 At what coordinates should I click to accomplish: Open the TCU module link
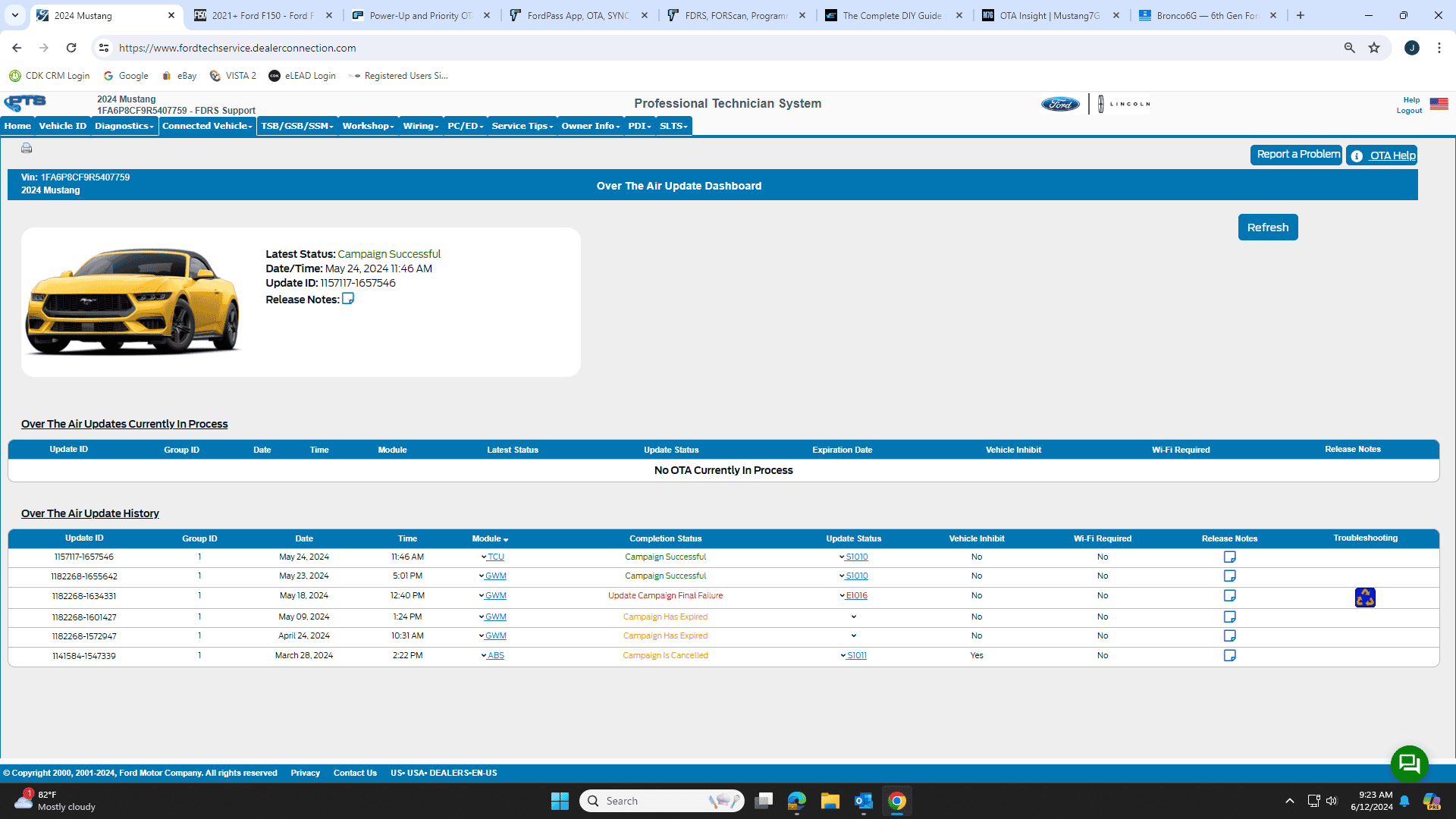pyautogui.click(x=495, y=557)
